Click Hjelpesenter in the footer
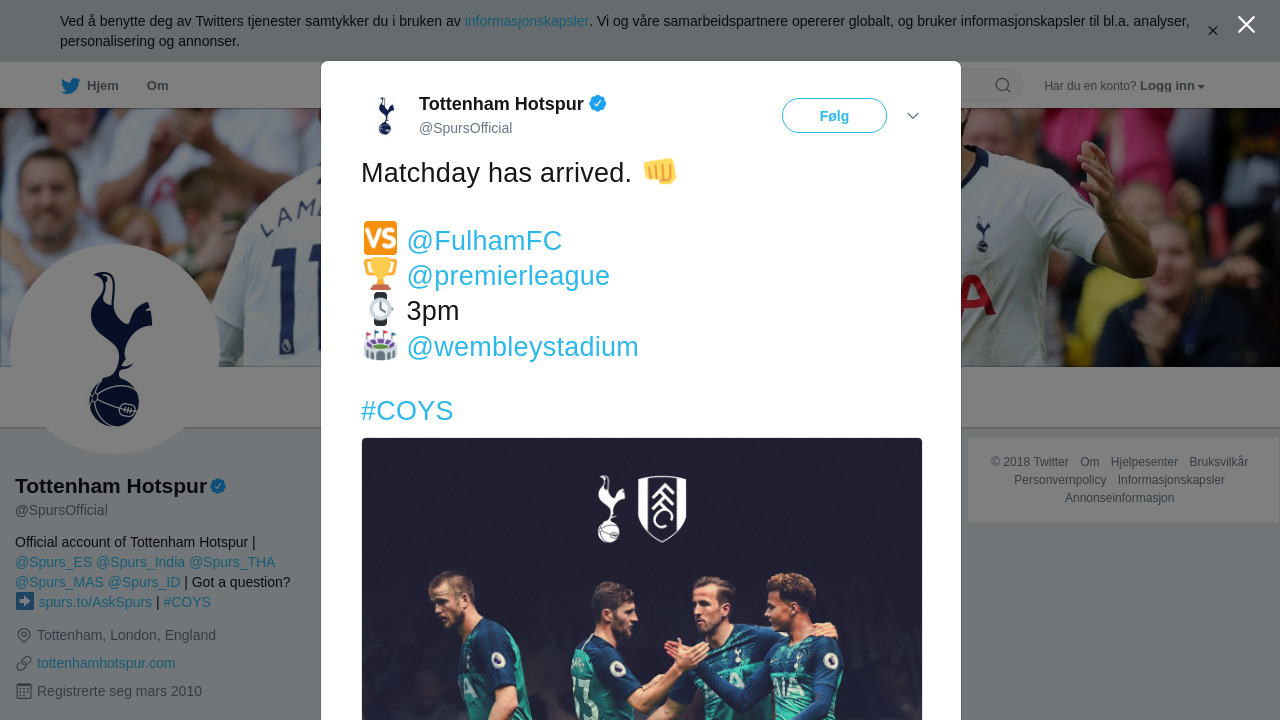Screen dimensions: 1280x720 tap(1144, 462)
